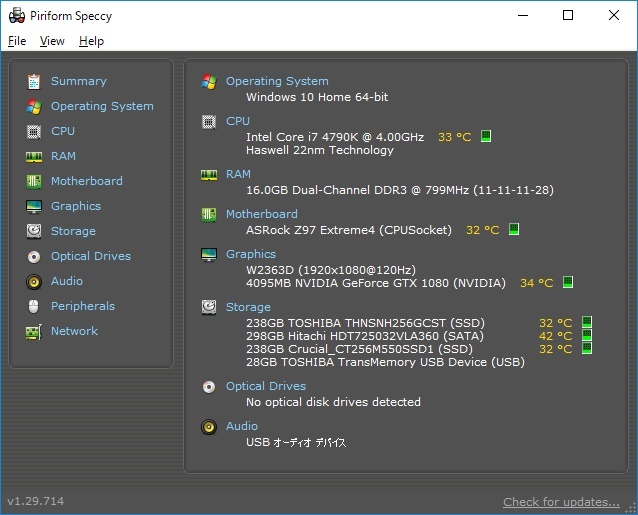Select CPU in the sidebar

pos(63,131)
